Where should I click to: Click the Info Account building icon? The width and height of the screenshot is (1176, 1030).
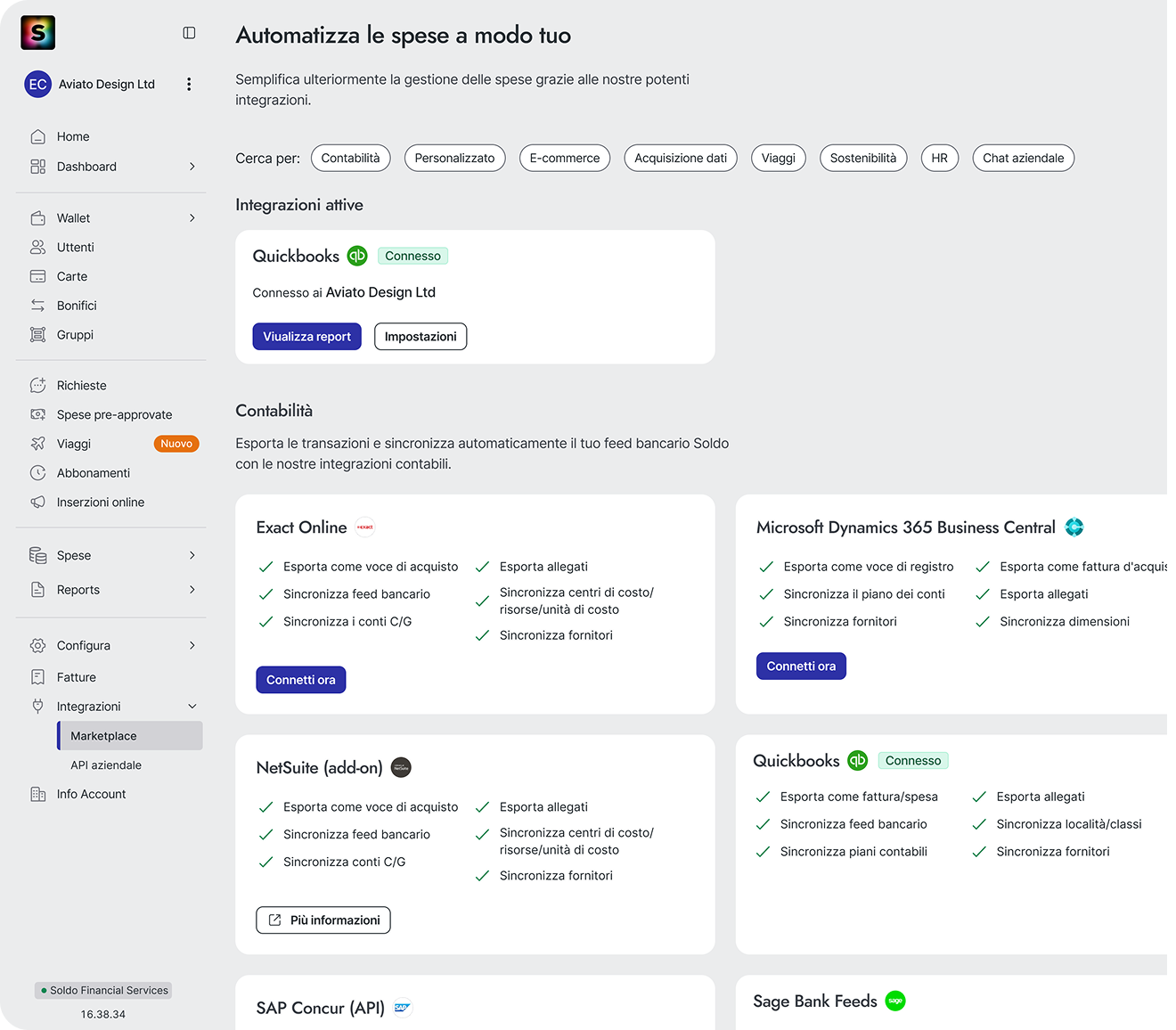37,794
